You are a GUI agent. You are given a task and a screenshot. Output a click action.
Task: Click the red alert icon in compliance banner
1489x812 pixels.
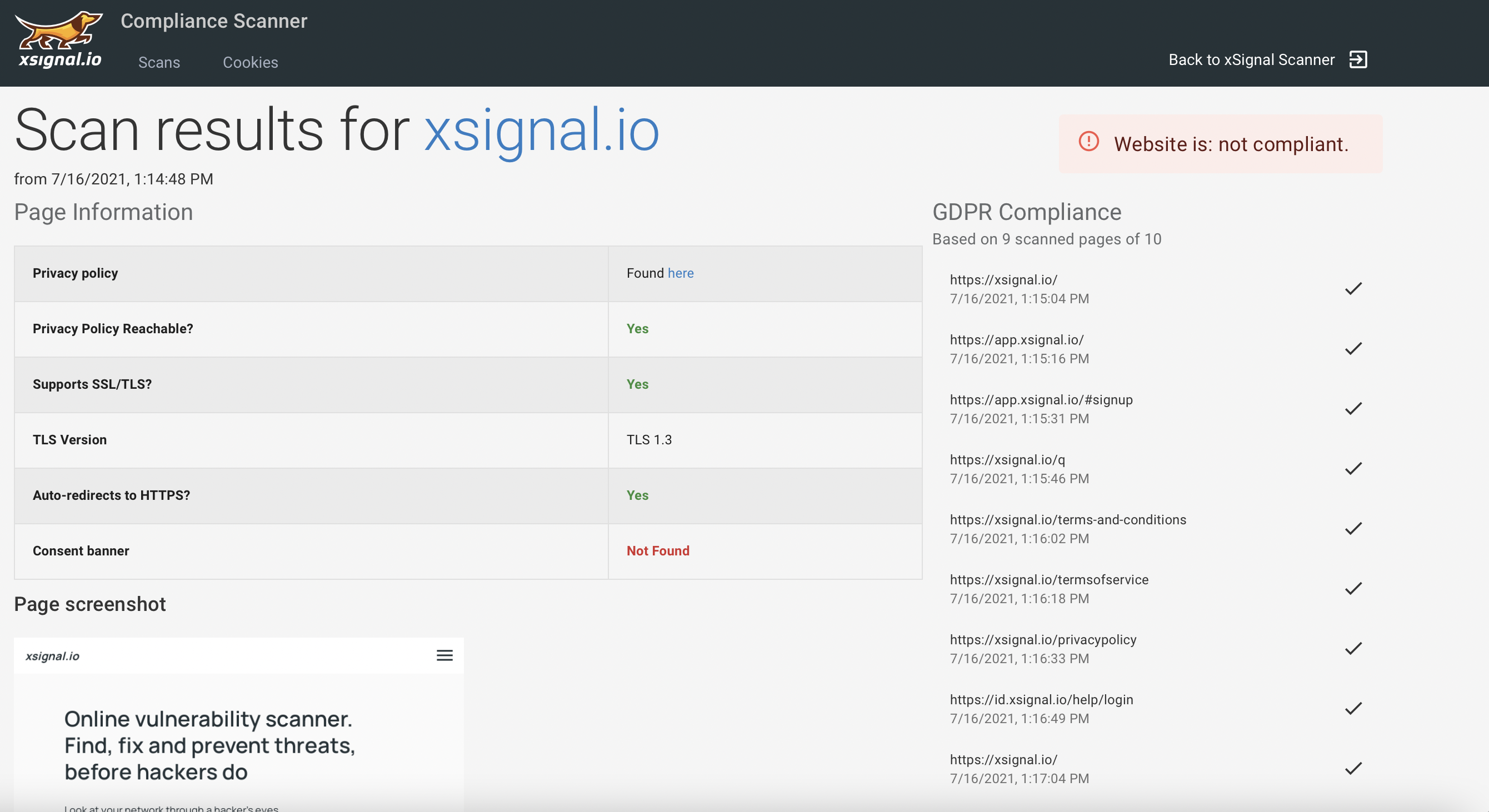[1090, 144]
